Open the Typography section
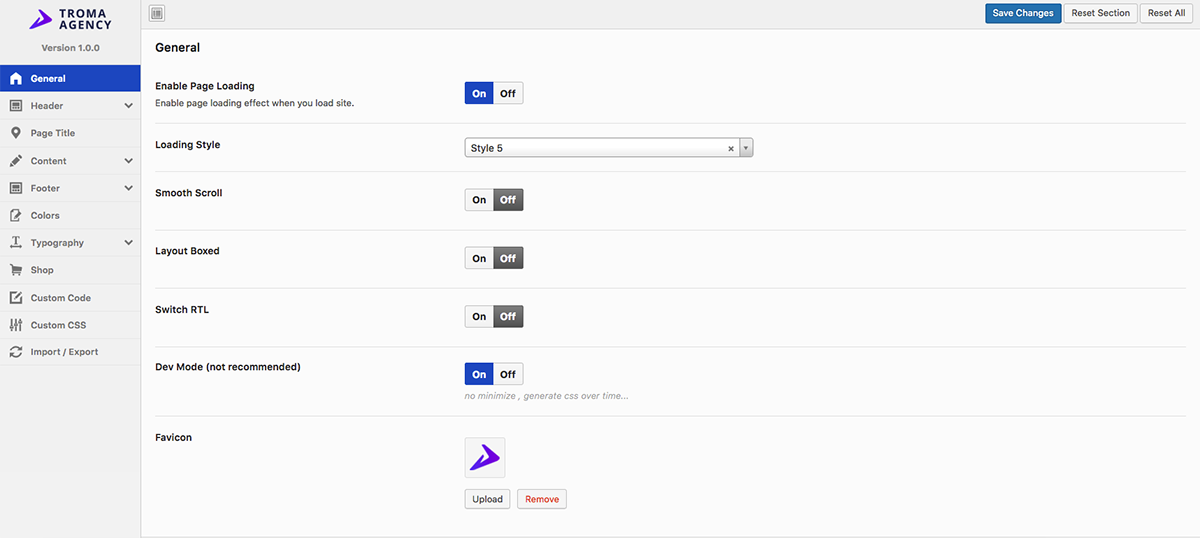The width and height of the screenshot is (1200, 538). coord(70,243)
